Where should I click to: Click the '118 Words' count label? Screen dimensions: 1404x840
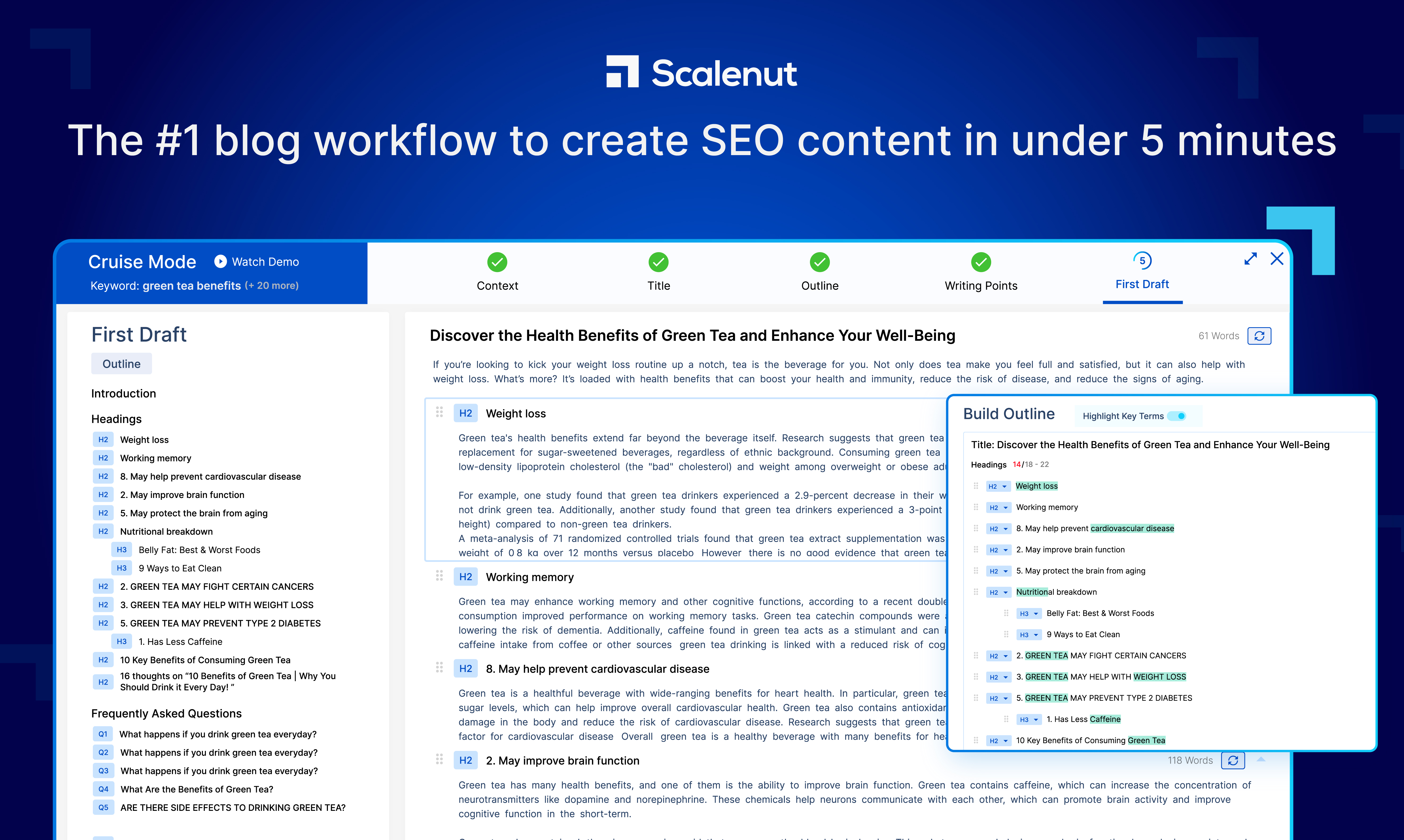pos(1190,761)
